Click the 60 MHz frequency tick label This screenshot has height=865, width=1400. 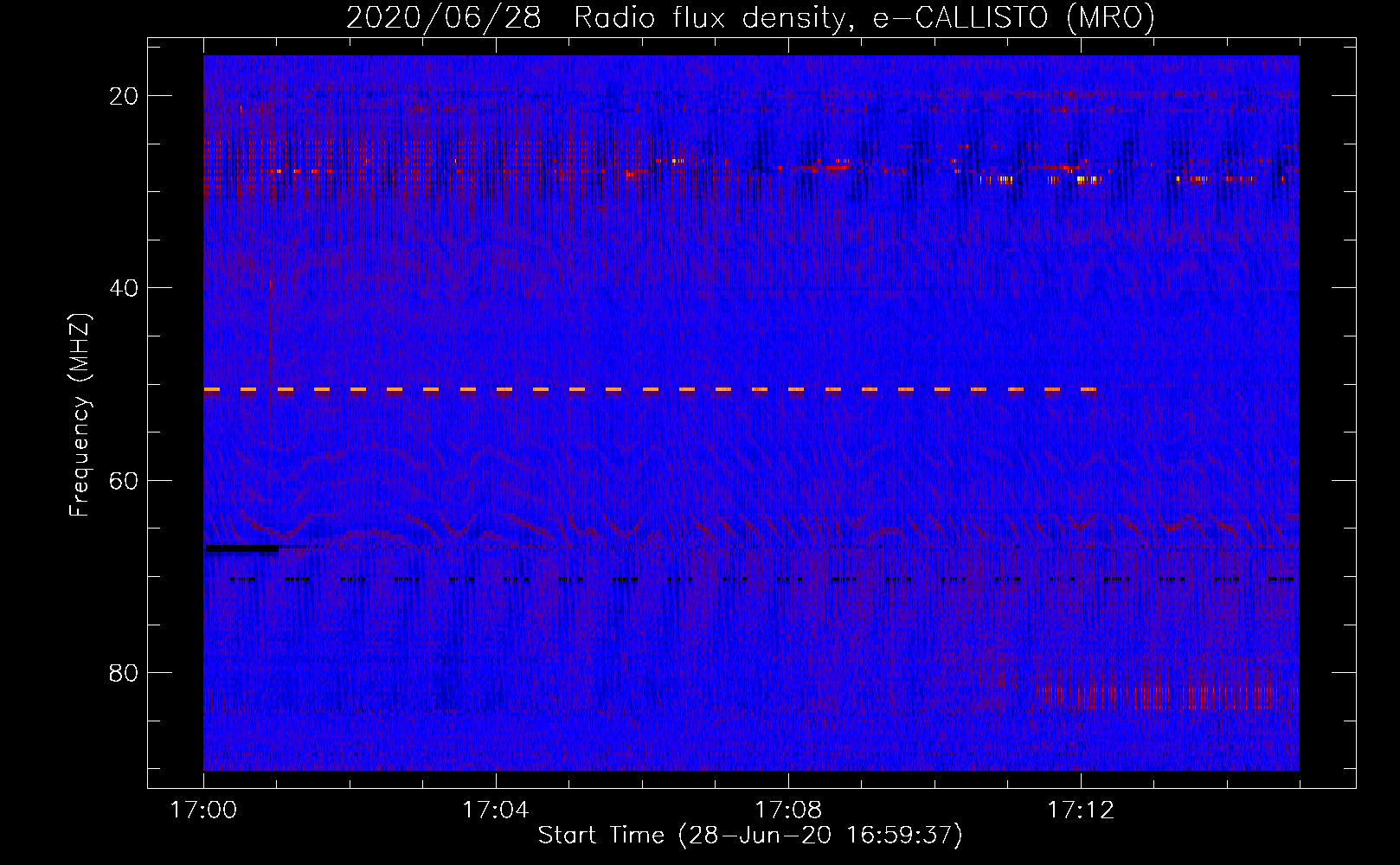coord(125,480)
